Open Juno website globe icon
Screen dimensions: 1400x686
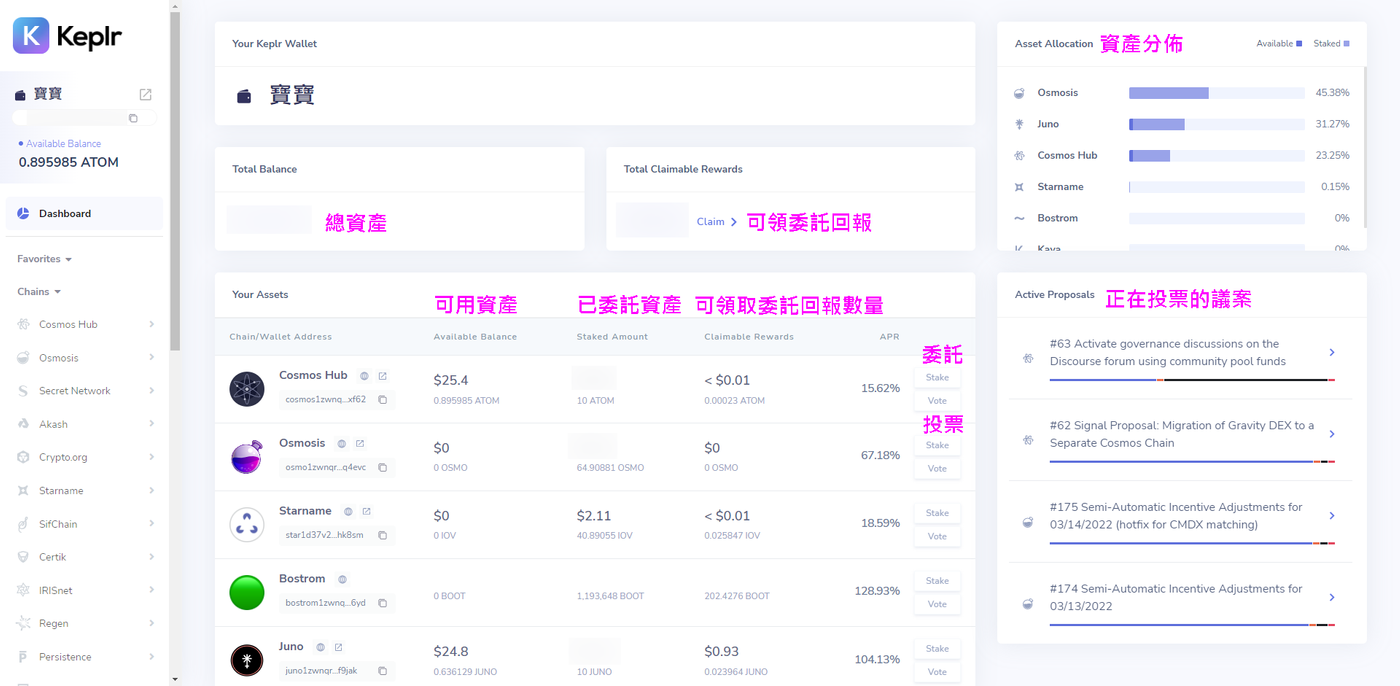pyautogui.click(x=320, y=647)
